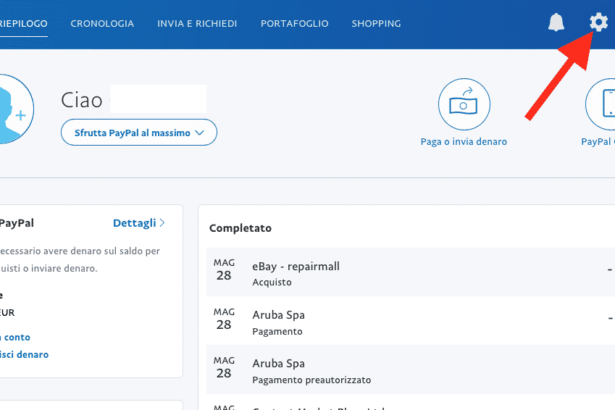Screen dimensions: 615x410
Task: Open account settings gear icon
Action: (x=599, y=22)
